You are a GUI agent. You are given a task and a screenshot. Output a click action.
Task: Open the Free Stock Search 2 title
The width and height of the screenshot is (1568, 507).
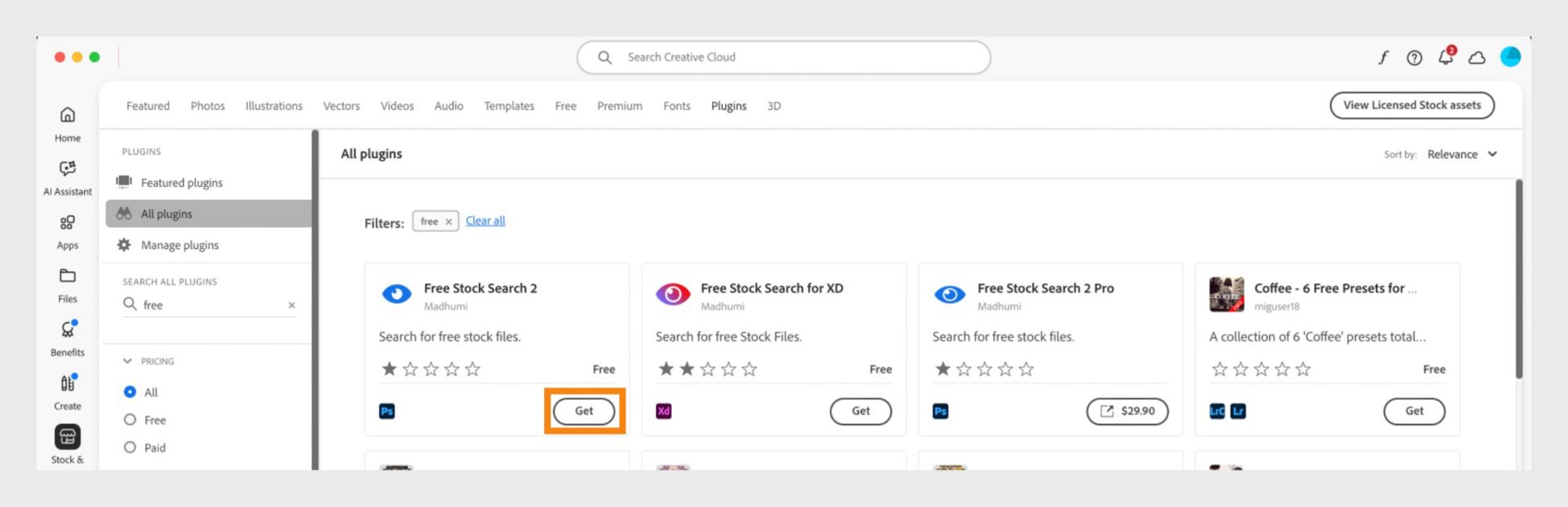480,288
